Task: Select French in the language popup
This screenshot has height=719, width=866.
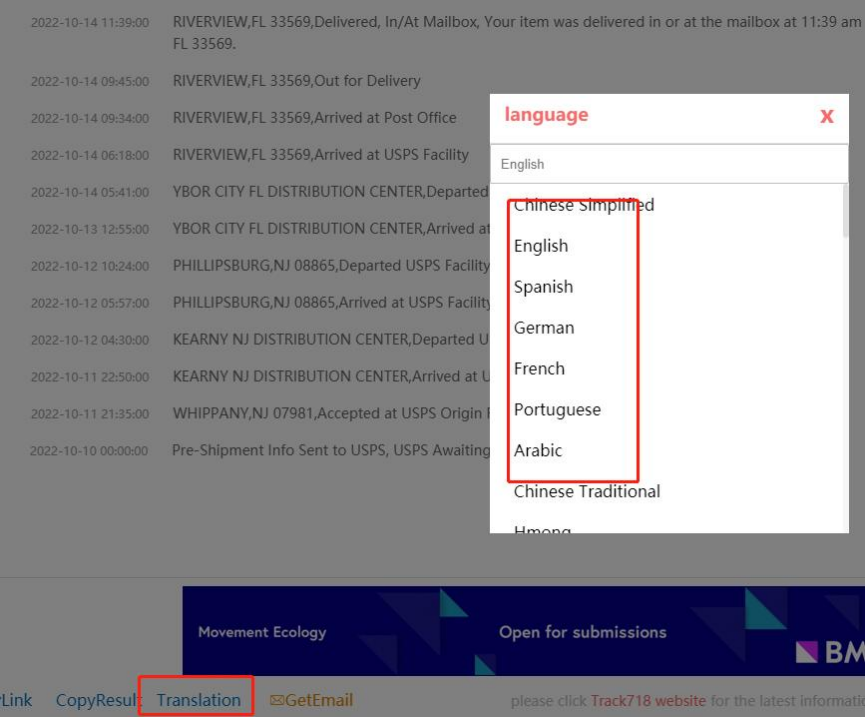Action: pos(539,369)
